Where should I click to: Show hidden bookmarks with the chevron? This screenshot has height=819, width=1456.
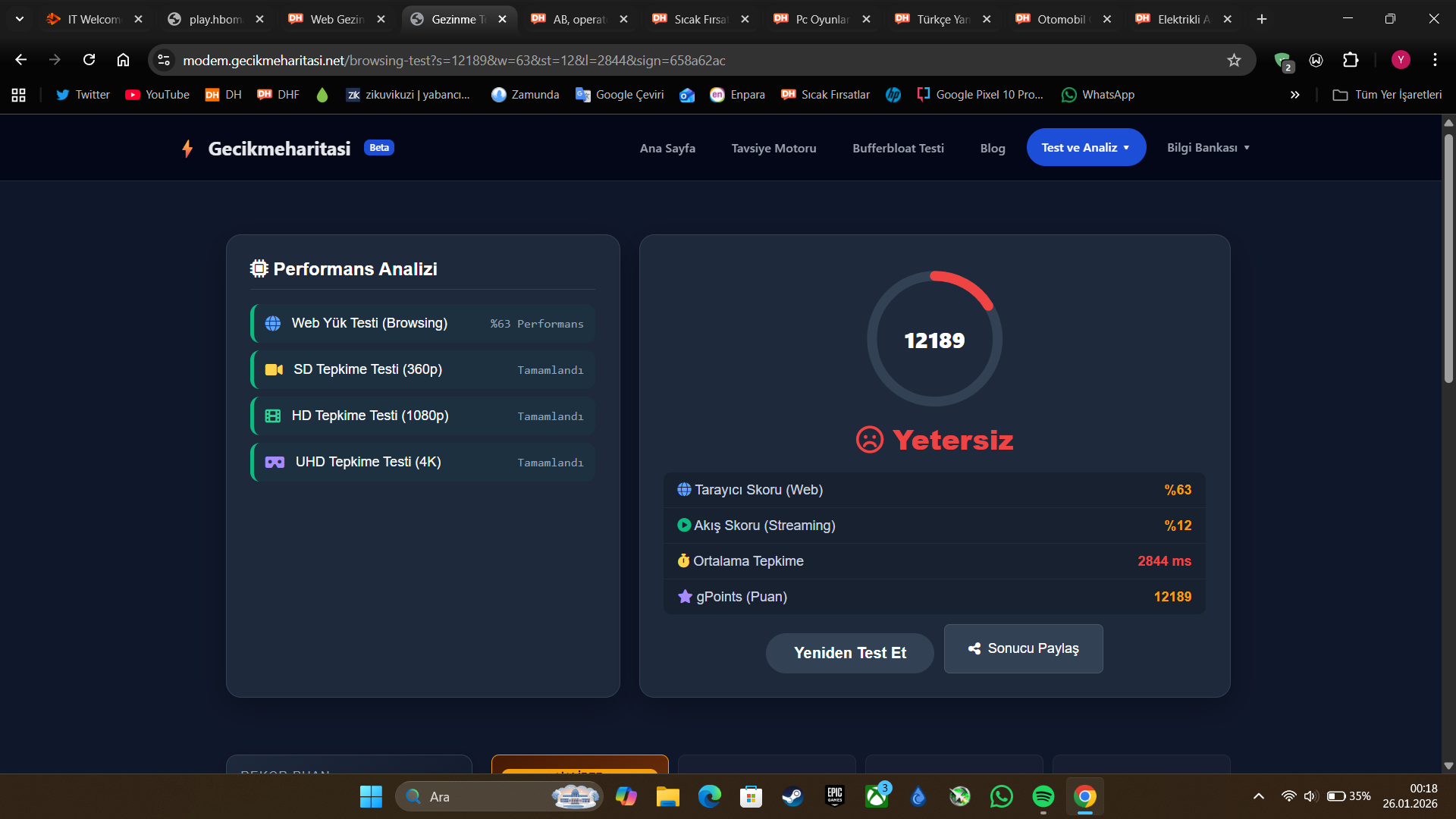coord(1294,95)
